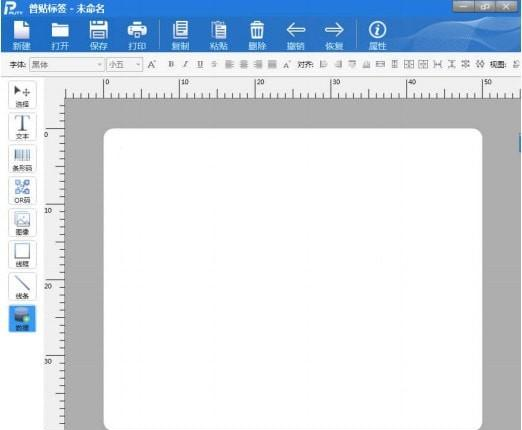Toggle underline U formatting
The image size is (522, 430).
click(200, 64)
